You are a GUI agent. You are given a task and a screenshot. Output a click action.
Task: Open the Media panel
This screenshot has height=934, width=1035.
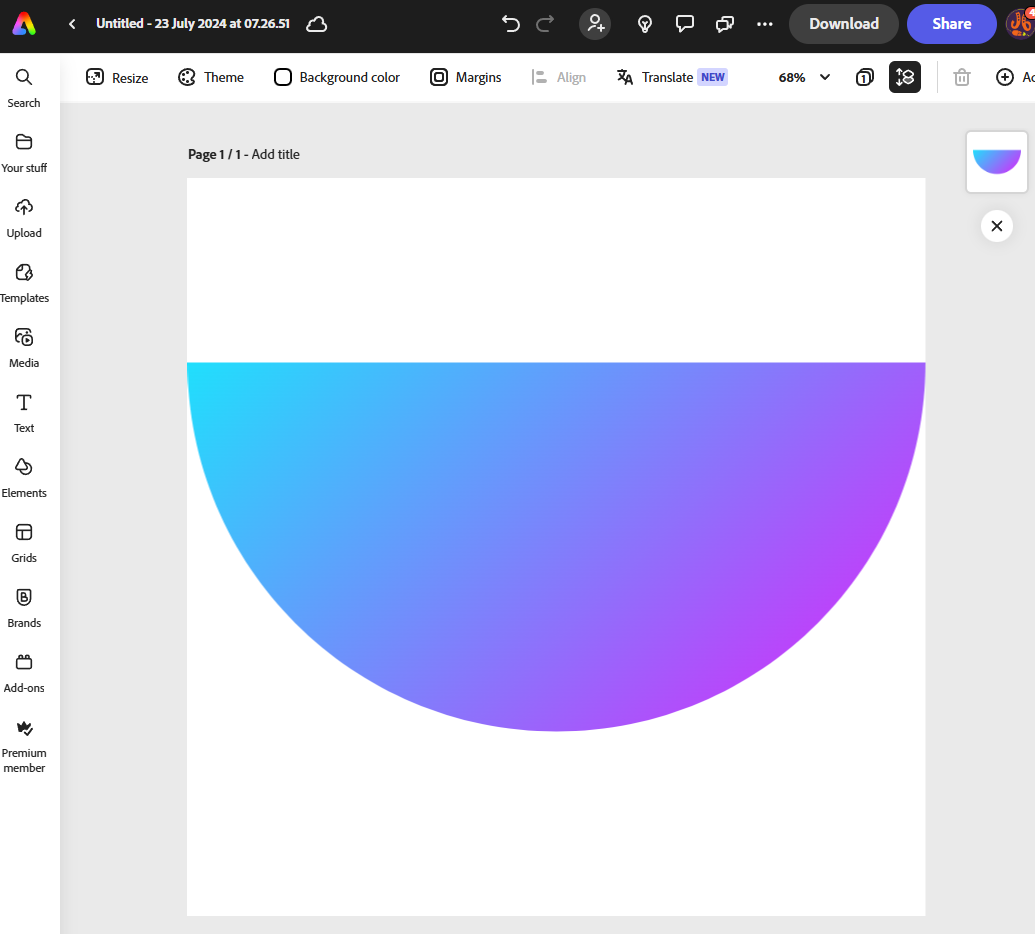coord(24,347)
